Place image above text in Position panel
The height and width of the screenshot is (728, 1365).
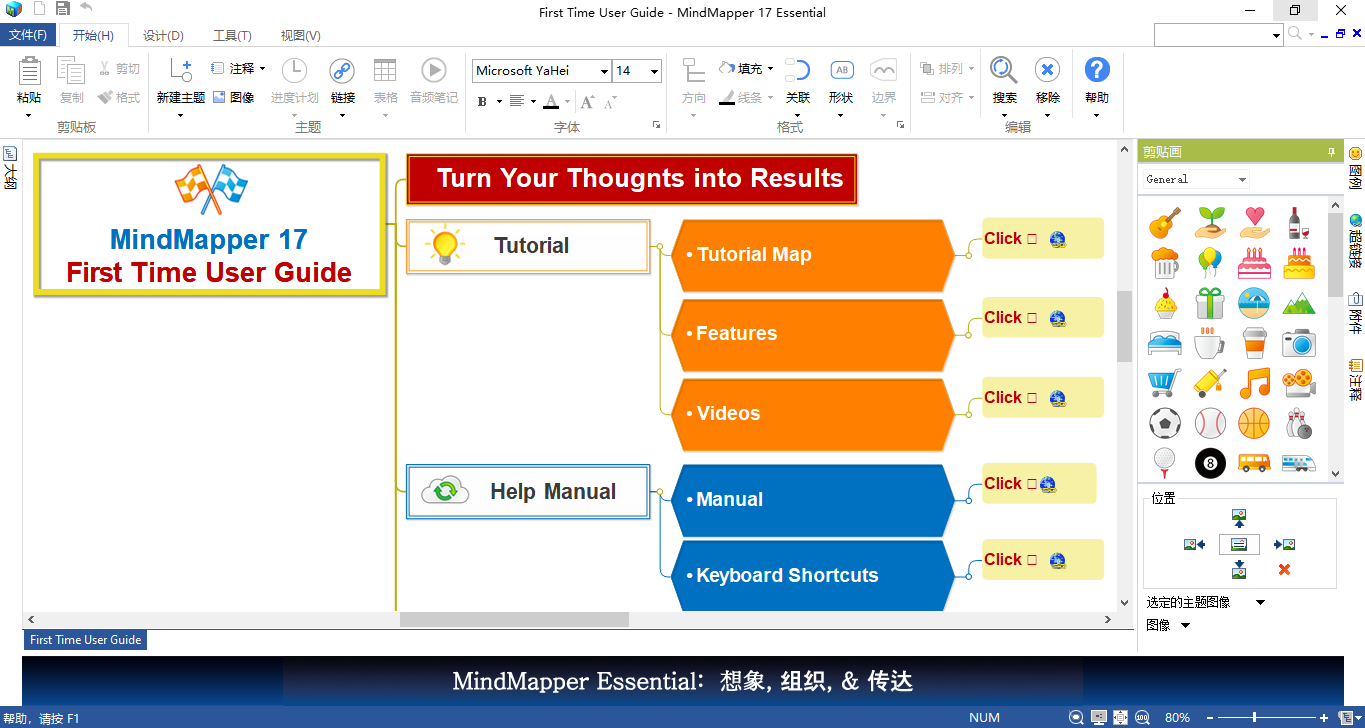point(1239,519)
